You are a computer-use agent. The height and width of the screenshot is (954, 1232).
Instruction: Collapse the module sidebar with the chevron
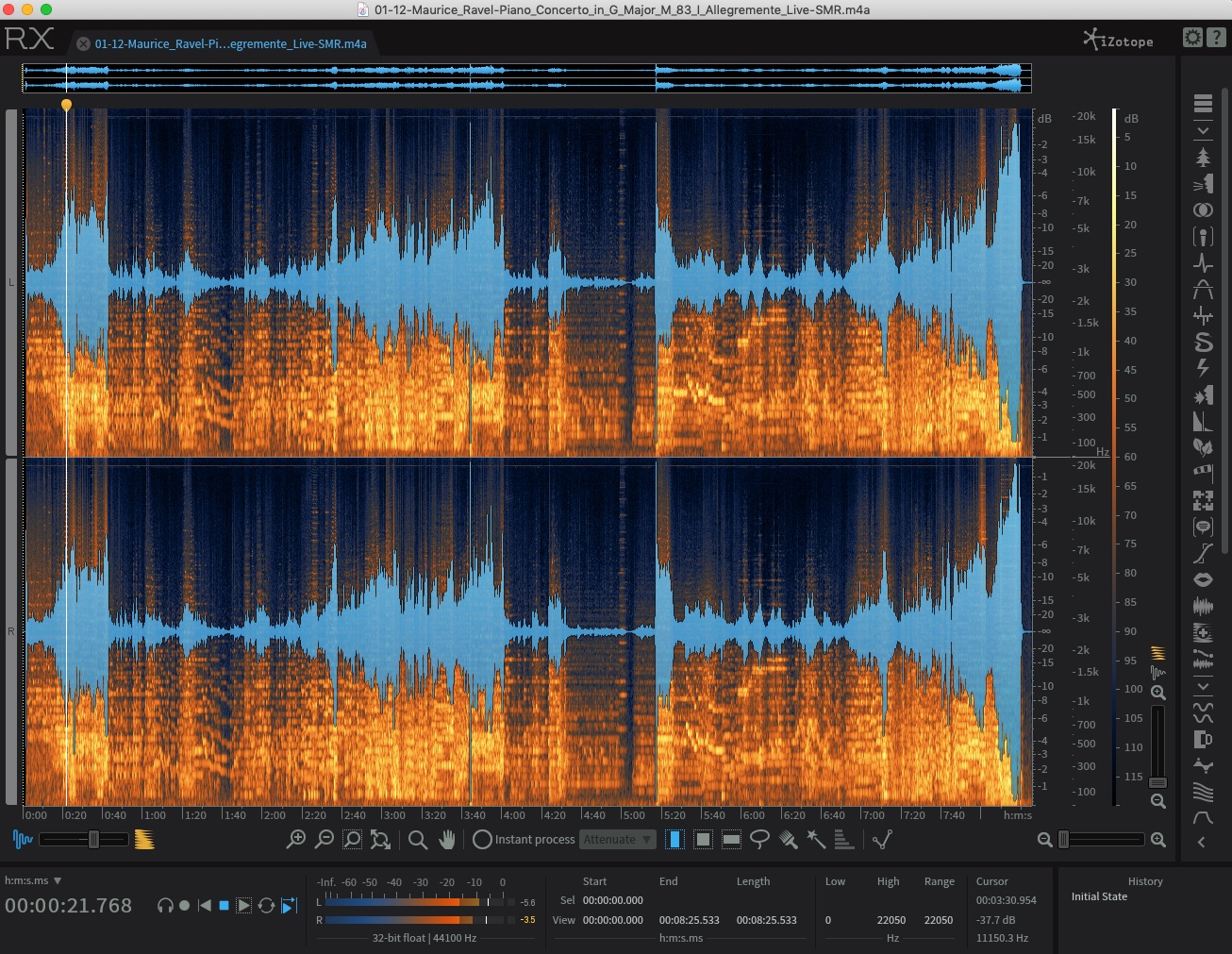(1202, 842)
